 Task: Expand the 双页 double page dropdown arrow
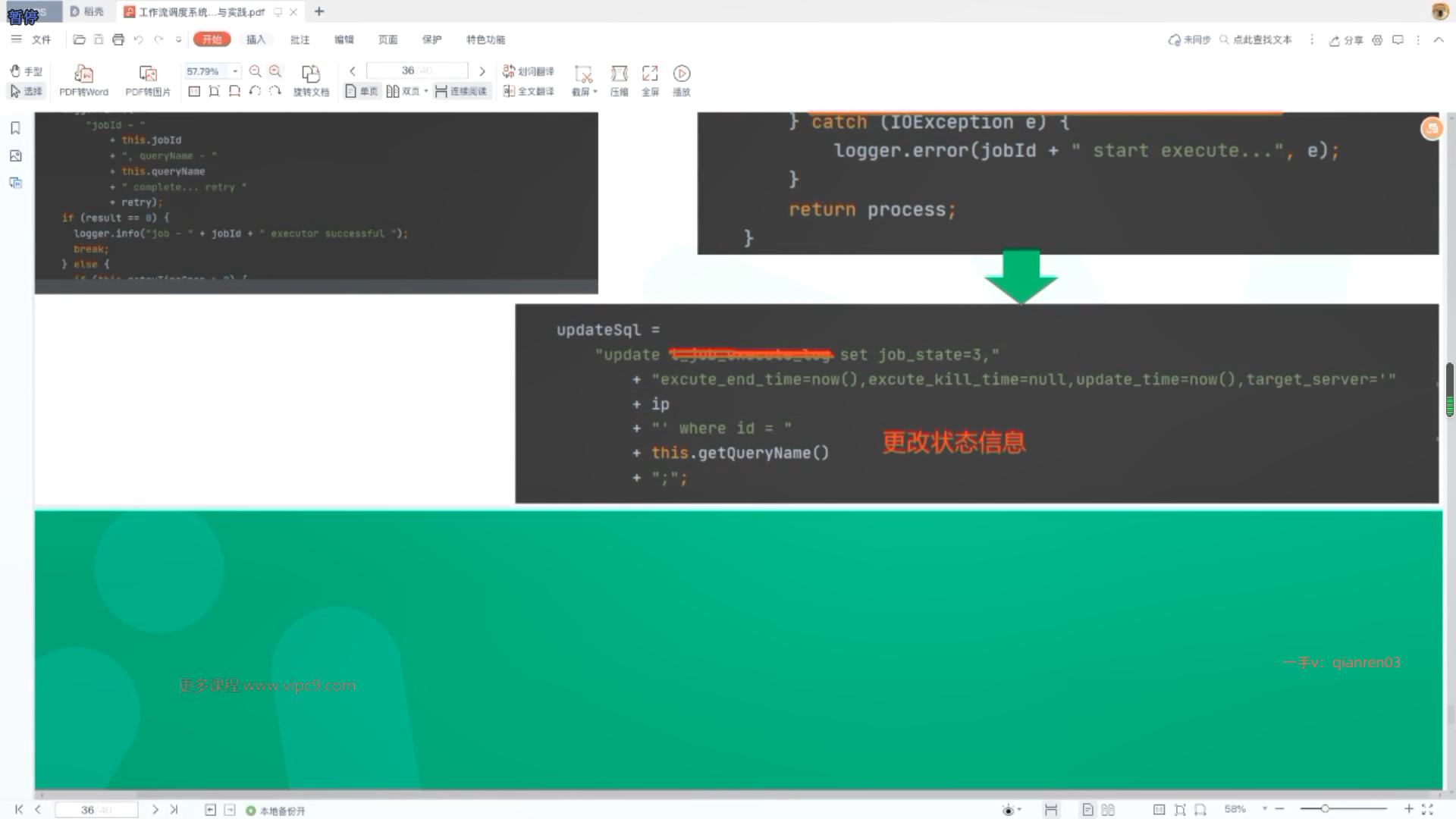click(x=426, y=92)
